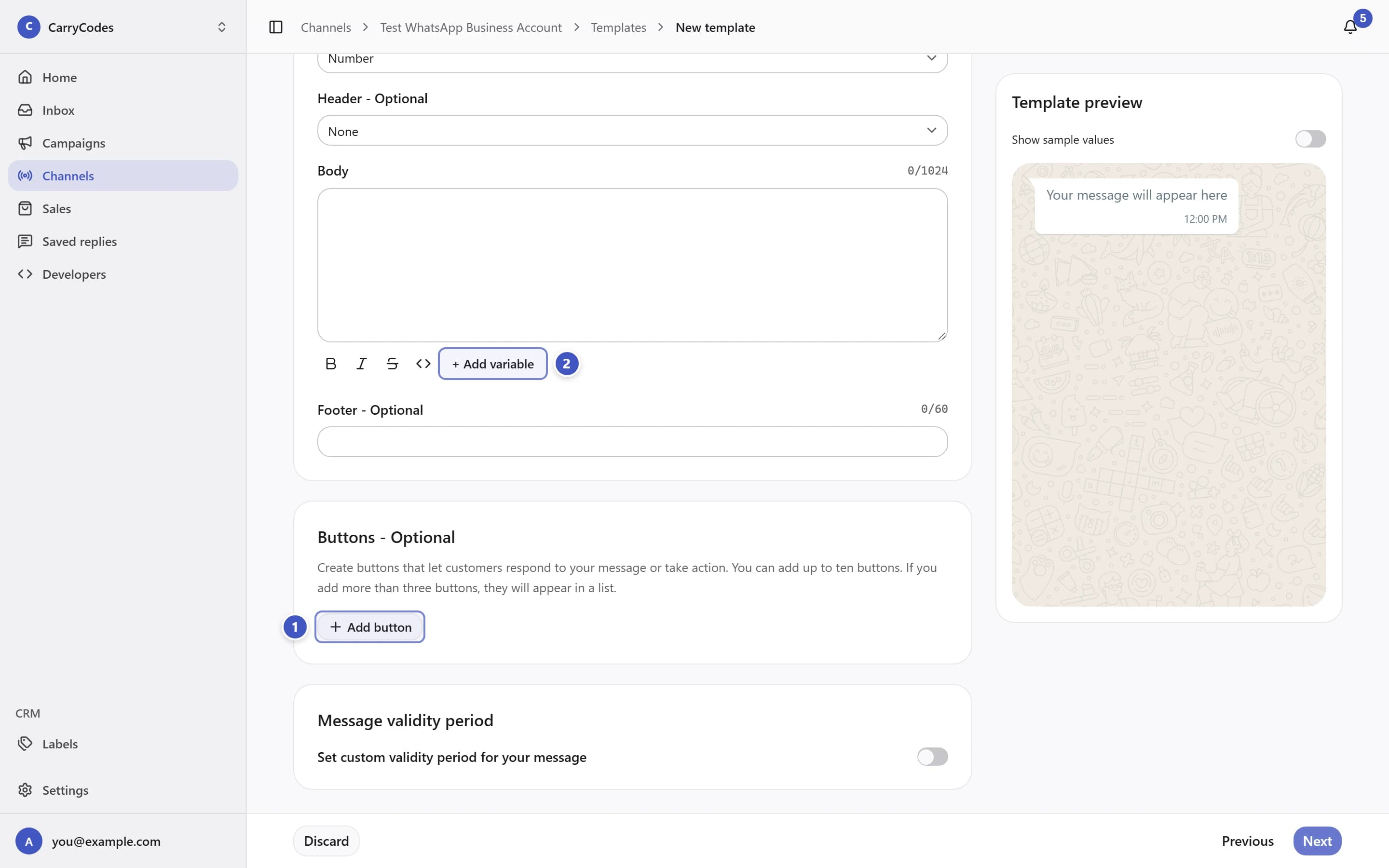Viewport: 1389px width, 868px height.
Task: Apply italic formatting to body
Action: coord(362,364)
